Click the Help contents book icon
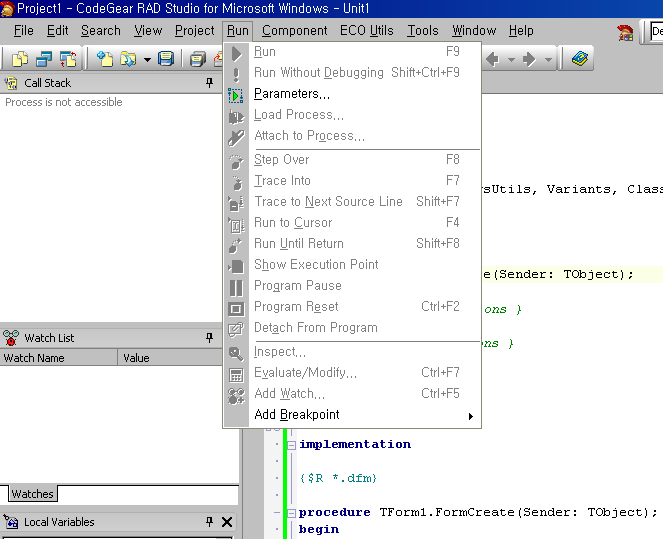The height and width of the screenshot is (539, 663). pyautogui.click(x=581, y=60)
